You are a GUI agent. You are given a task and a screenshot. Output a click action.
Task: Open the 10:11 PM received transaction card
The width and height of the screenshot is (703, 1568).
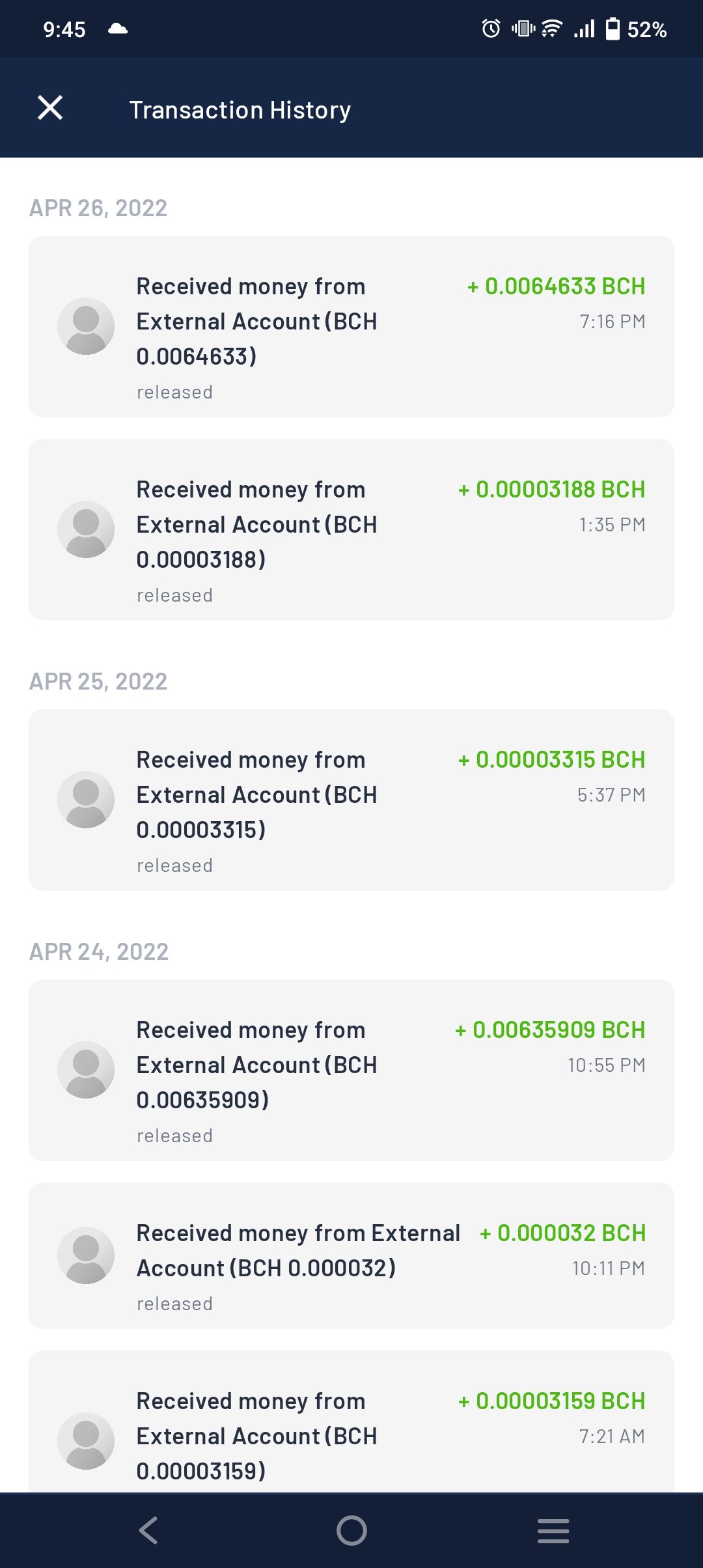[351, 1255]
